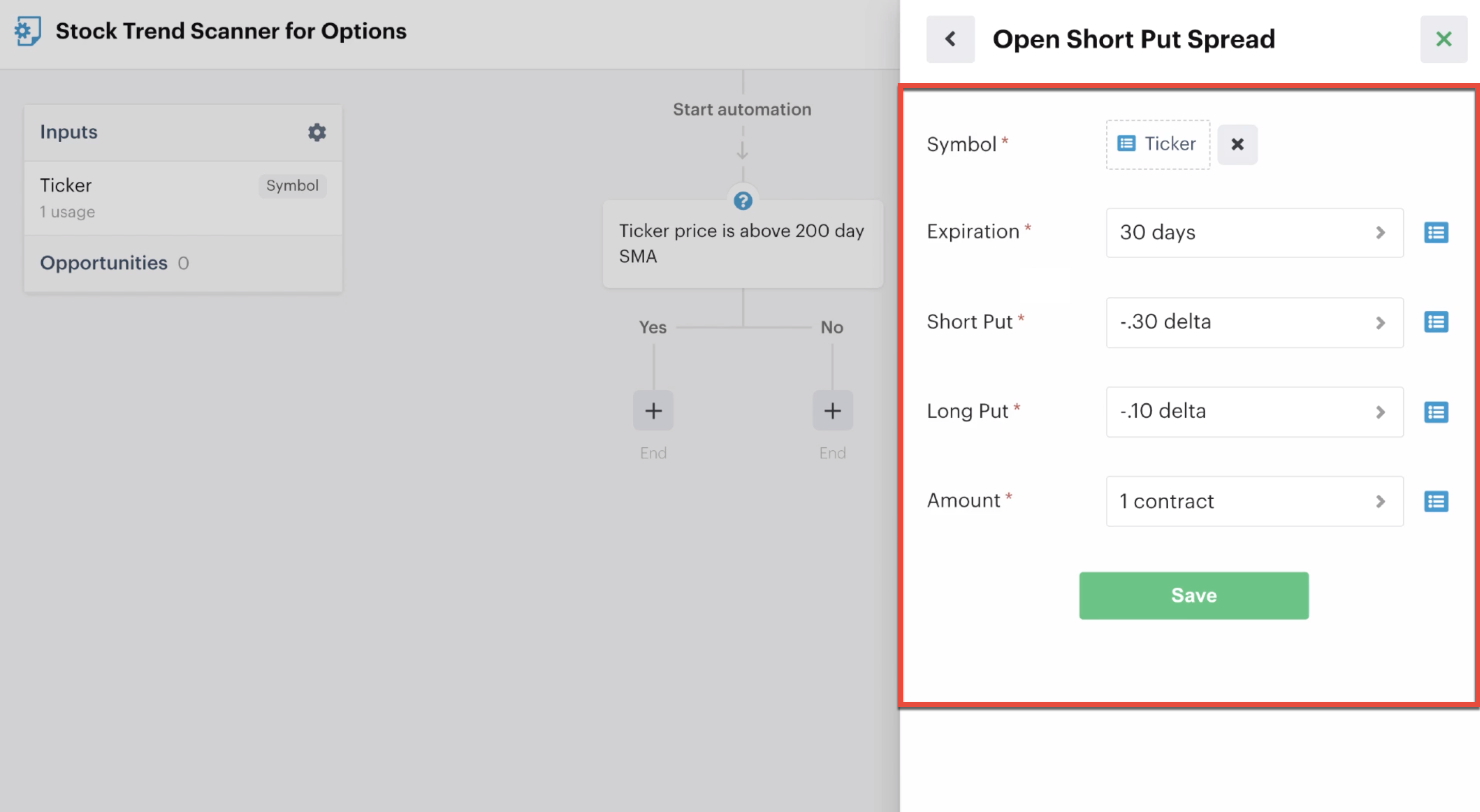Open the Short Put -.30 delta dropdown
The height and width of the screenshot is (812, 1480).
(1255, 322)
